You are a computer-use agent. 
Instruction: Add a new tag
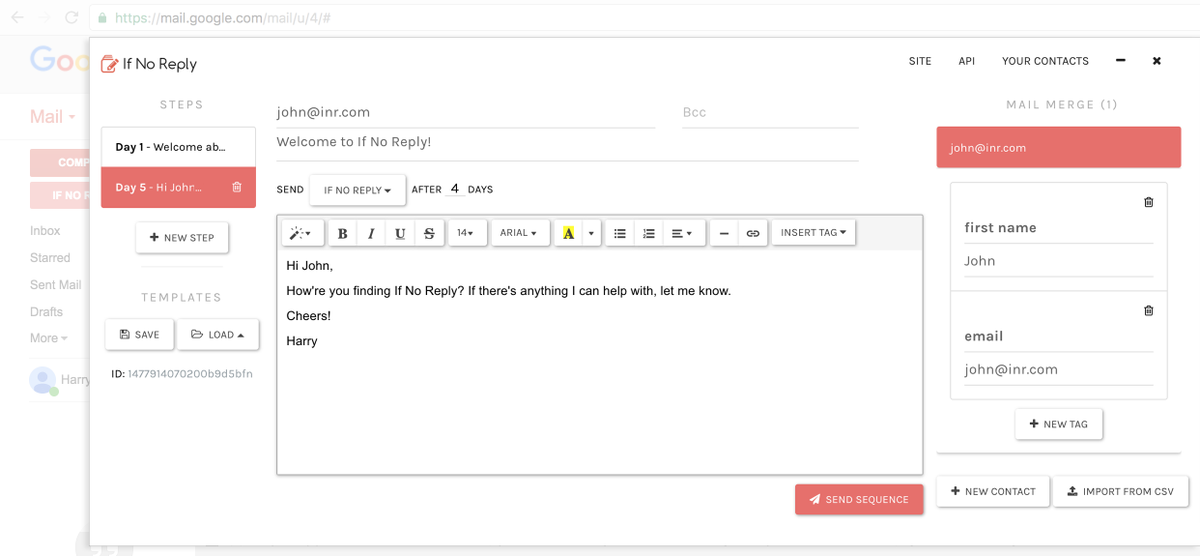point(1058,424)
